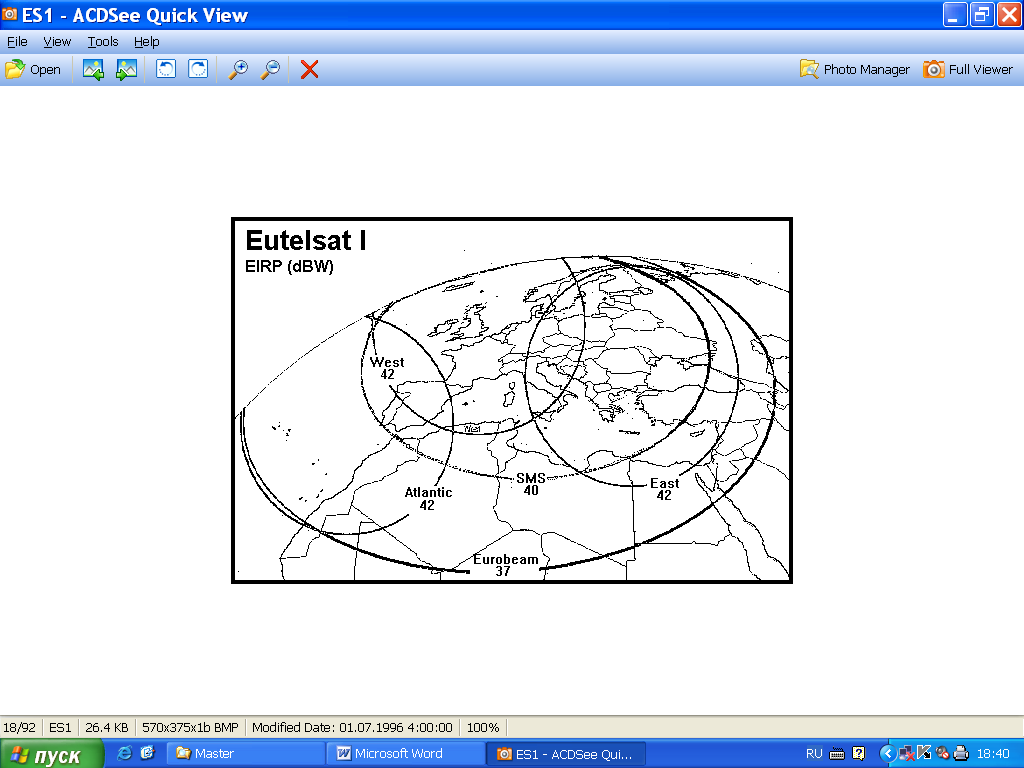
Task: Click the second quick launch browser icon
Action: (147, 754)
